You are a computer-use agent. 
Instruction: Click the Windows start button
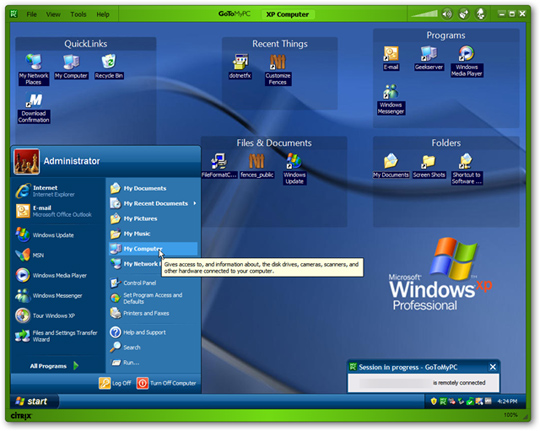coord(34,401)
